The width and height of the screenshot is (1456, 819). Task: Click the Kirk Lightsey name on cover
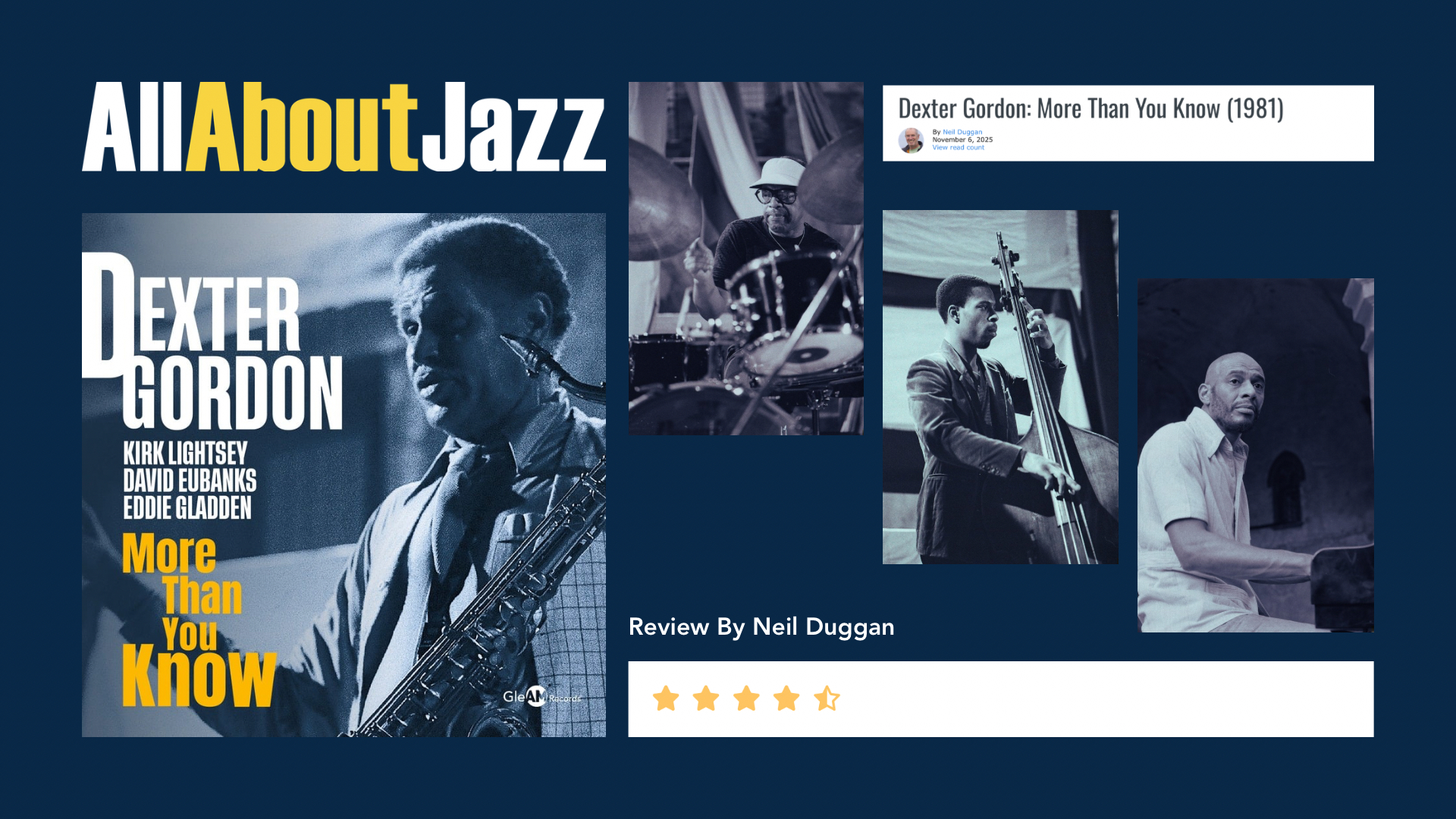(186, 453)
